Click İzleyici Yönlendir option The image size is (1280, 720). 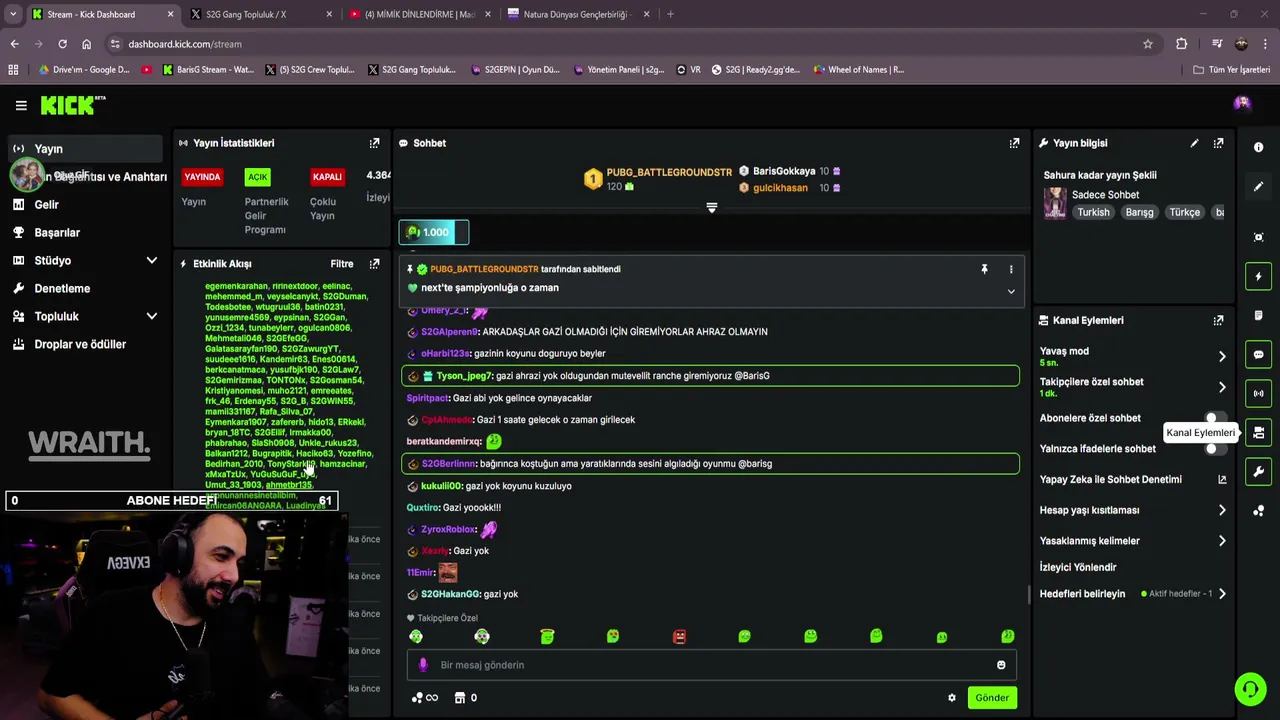point(1078,567)
